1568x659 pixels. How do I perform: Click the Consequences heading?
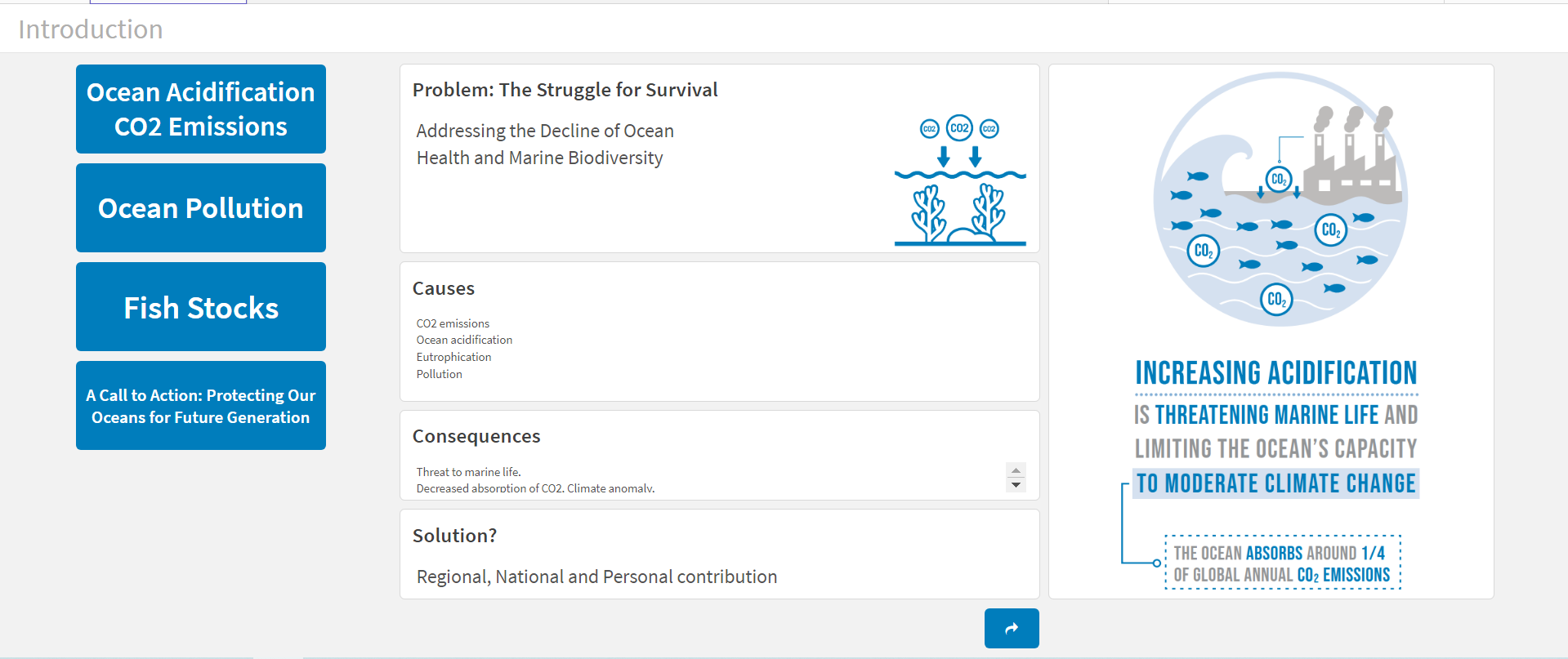pyautogui.click(x=476, y=436)
